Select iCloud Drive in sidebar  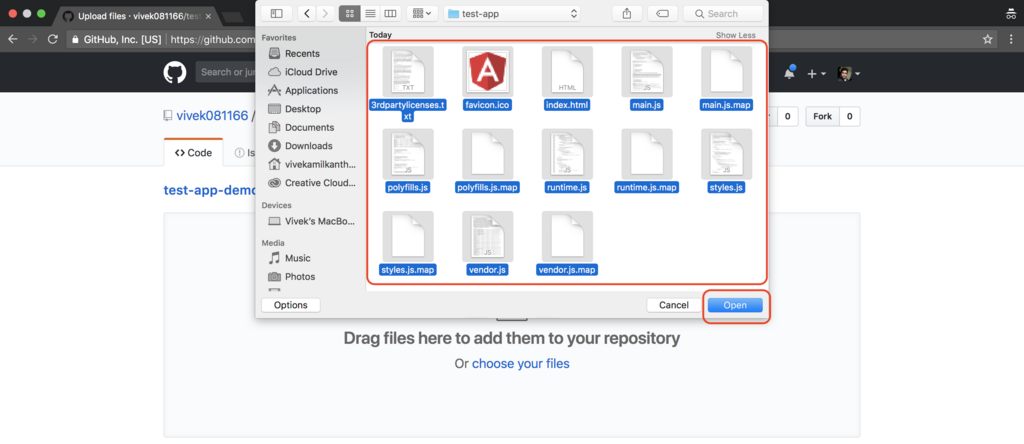click(309, 72)
